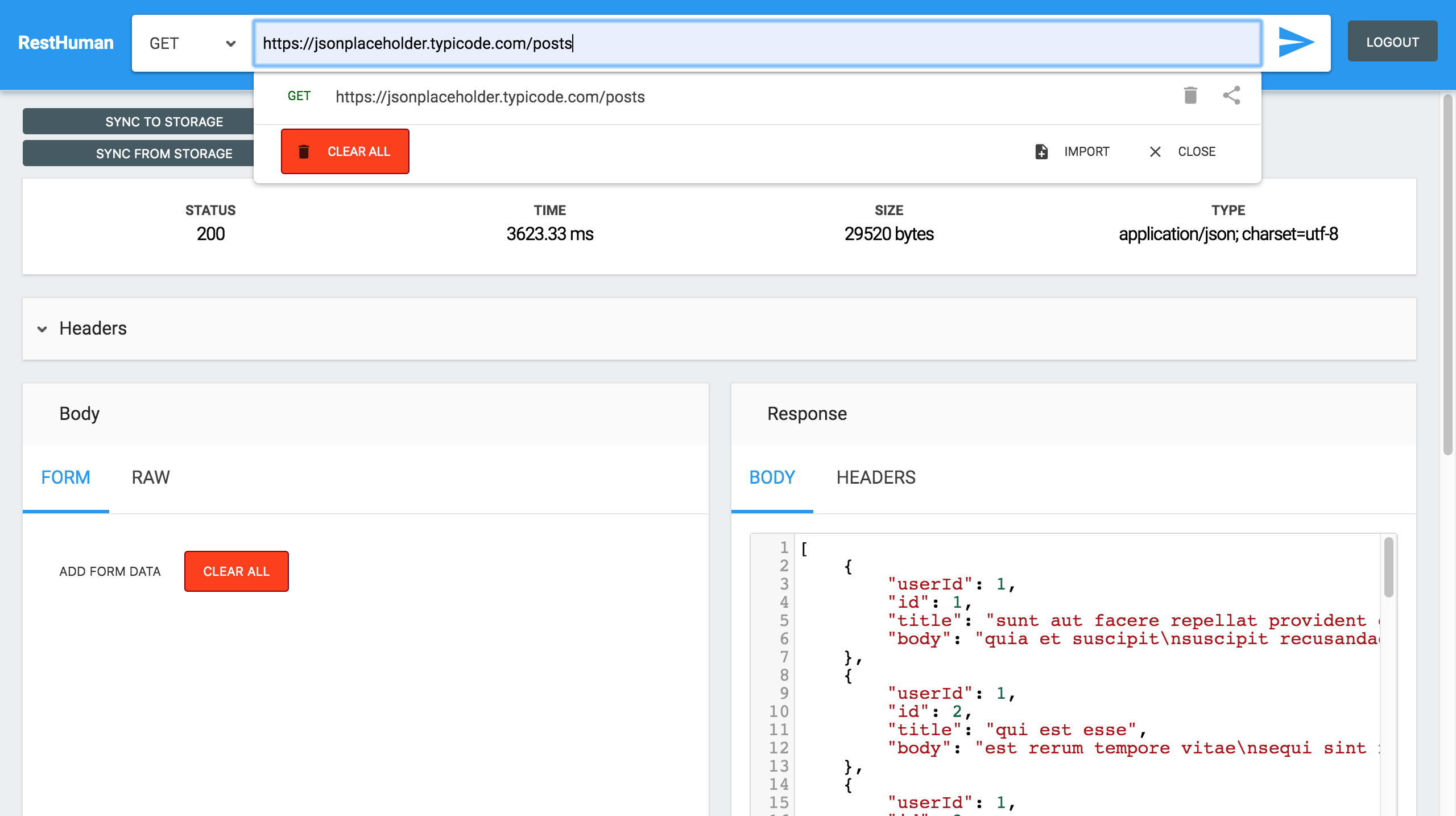Click the X icon to close history
The image size is (1456, 816).
(x=1155, y=152)
